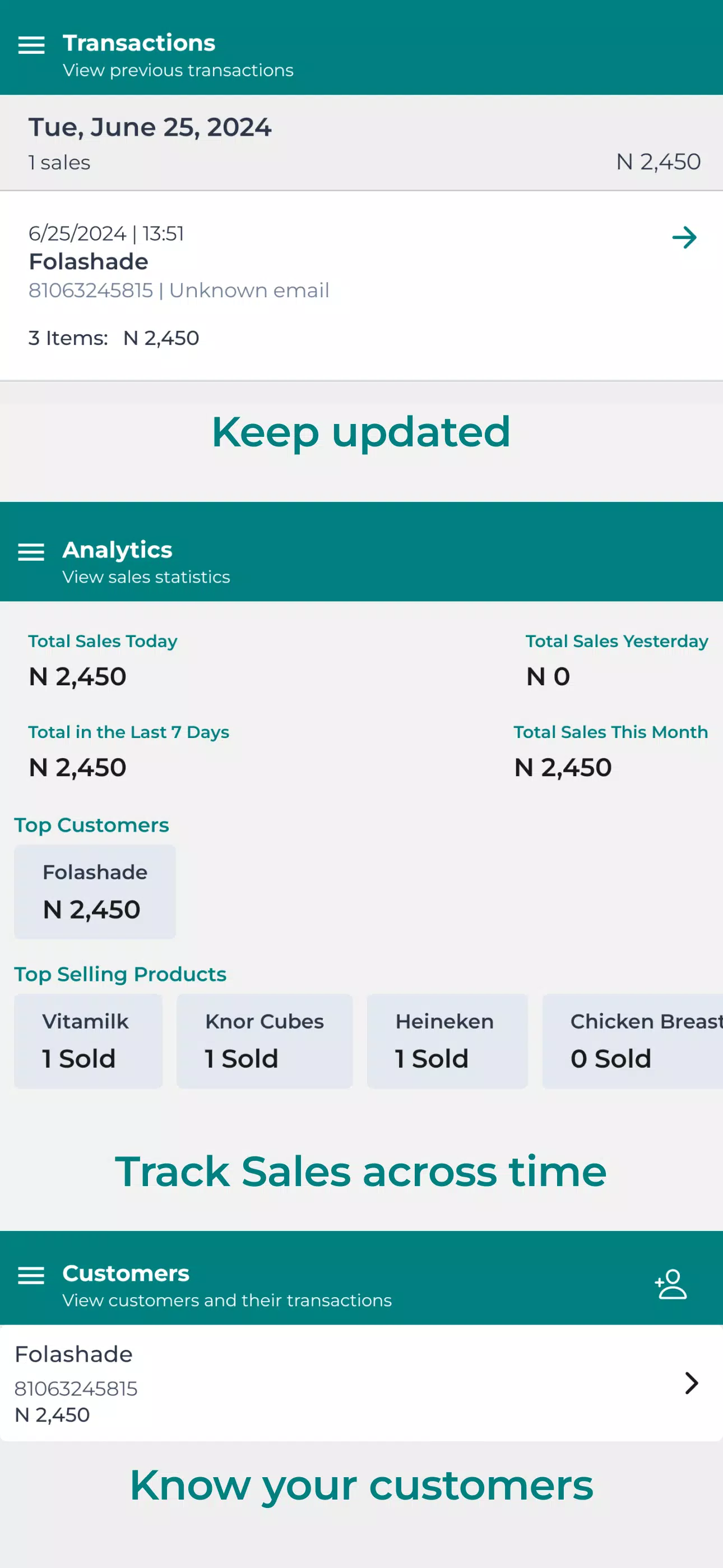723x1568 pixels.
Task: Open Folashade's transaction with the arrow icon
Action: pyautogui.click(x=684, y=237)
